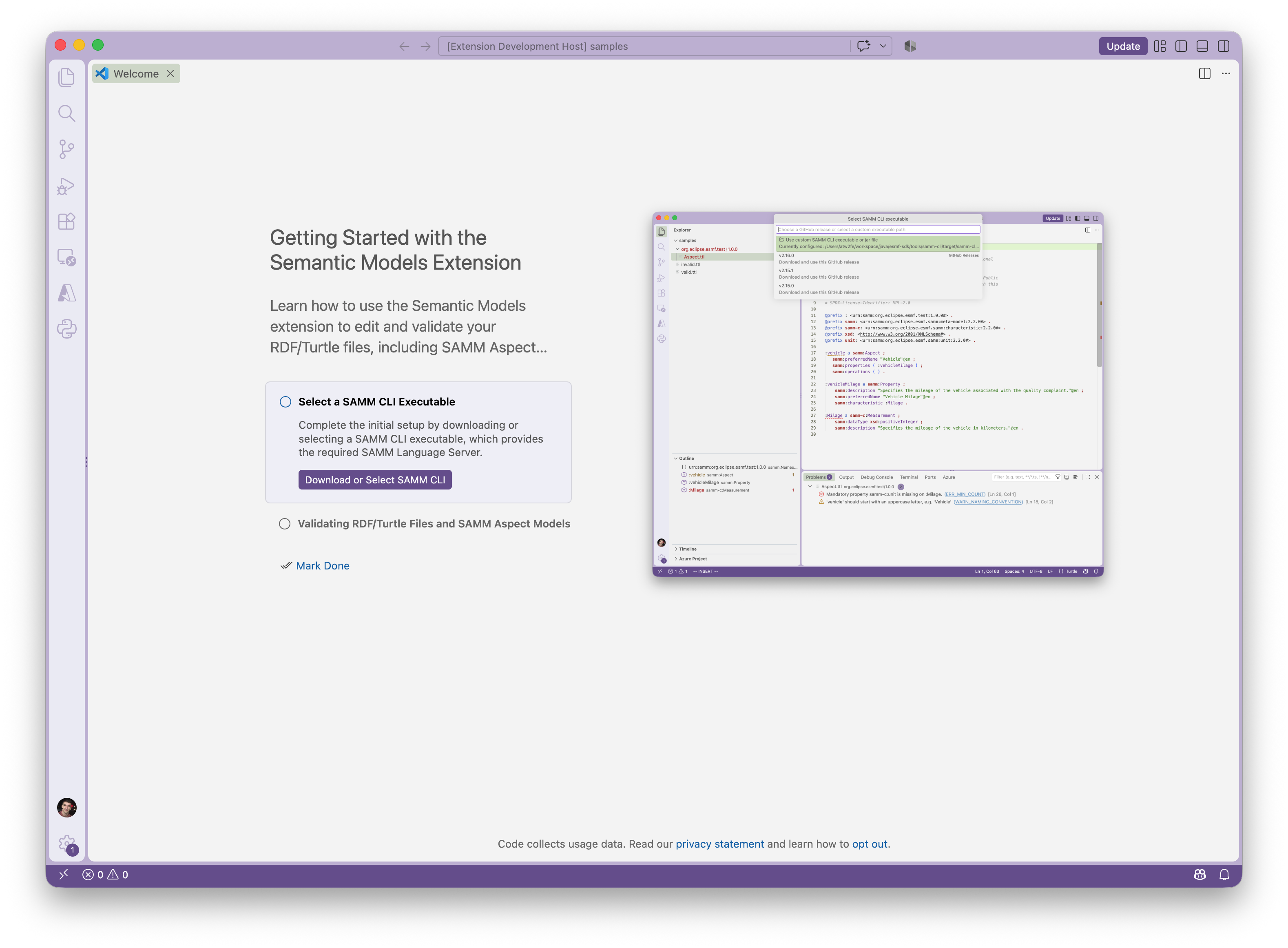Image resolution: width=1288 pixels, height=948 pixels.
Task: Open the editor More Actions menu
Action: pos(1226,73)
